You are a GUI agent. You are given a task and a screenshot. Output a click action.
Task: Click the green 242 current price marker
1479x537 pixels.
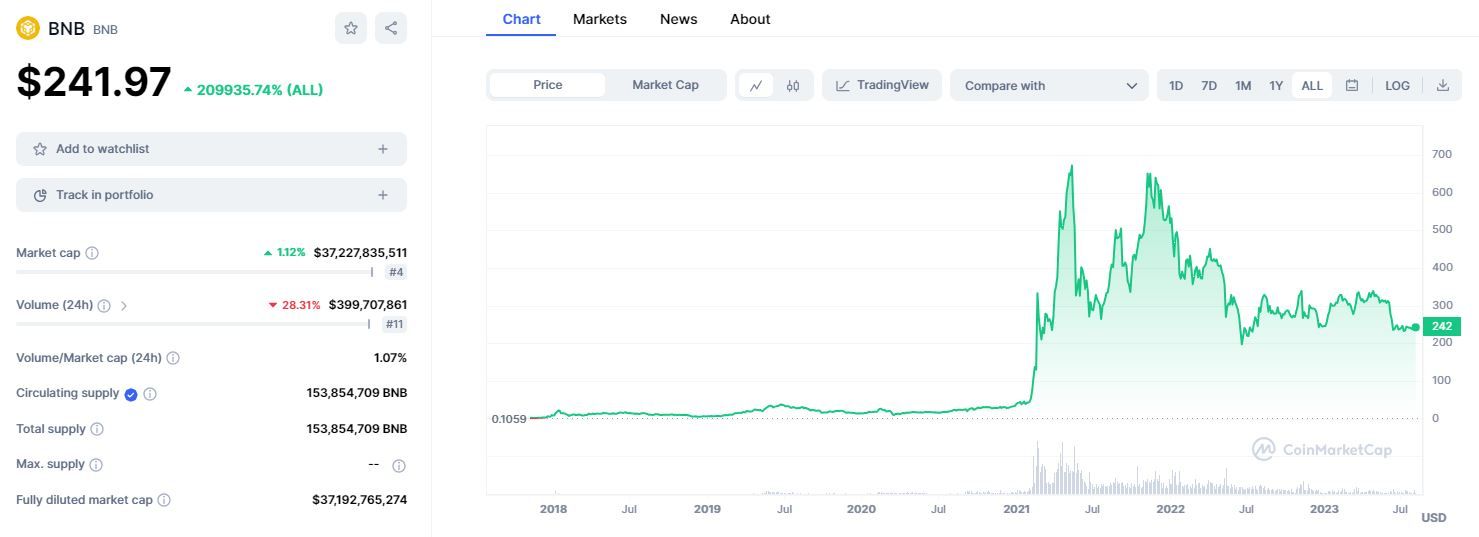point(1441,327)
